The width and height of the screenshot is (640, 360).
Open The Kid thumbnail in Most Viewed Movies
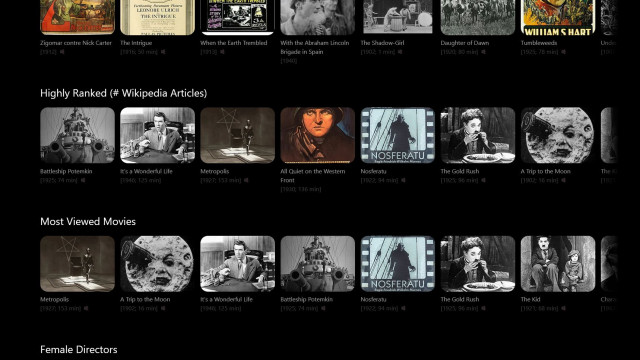[558, 264]
